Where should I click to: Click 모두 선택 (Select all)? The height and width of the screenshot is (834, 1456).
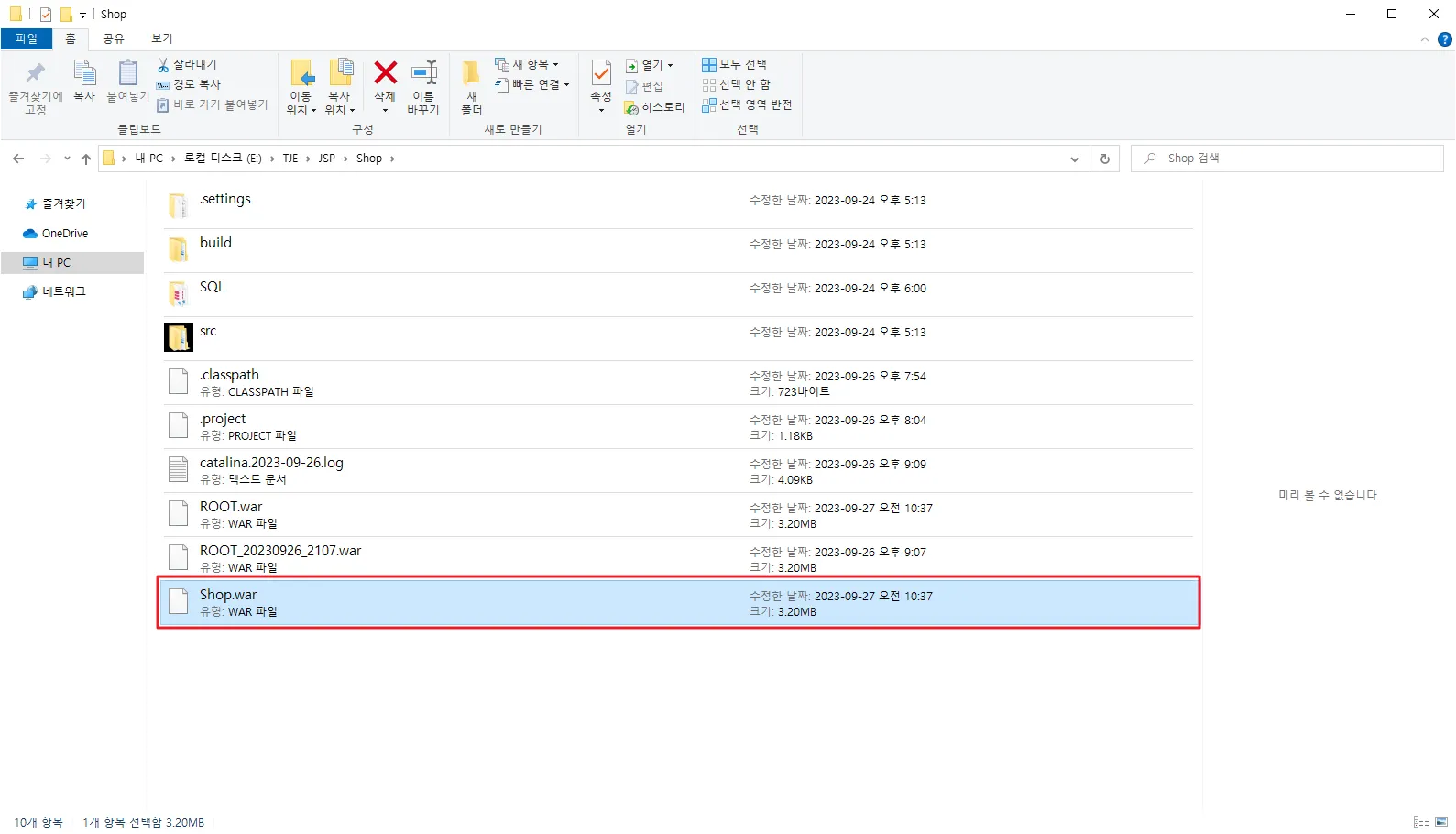click(735, 64)
